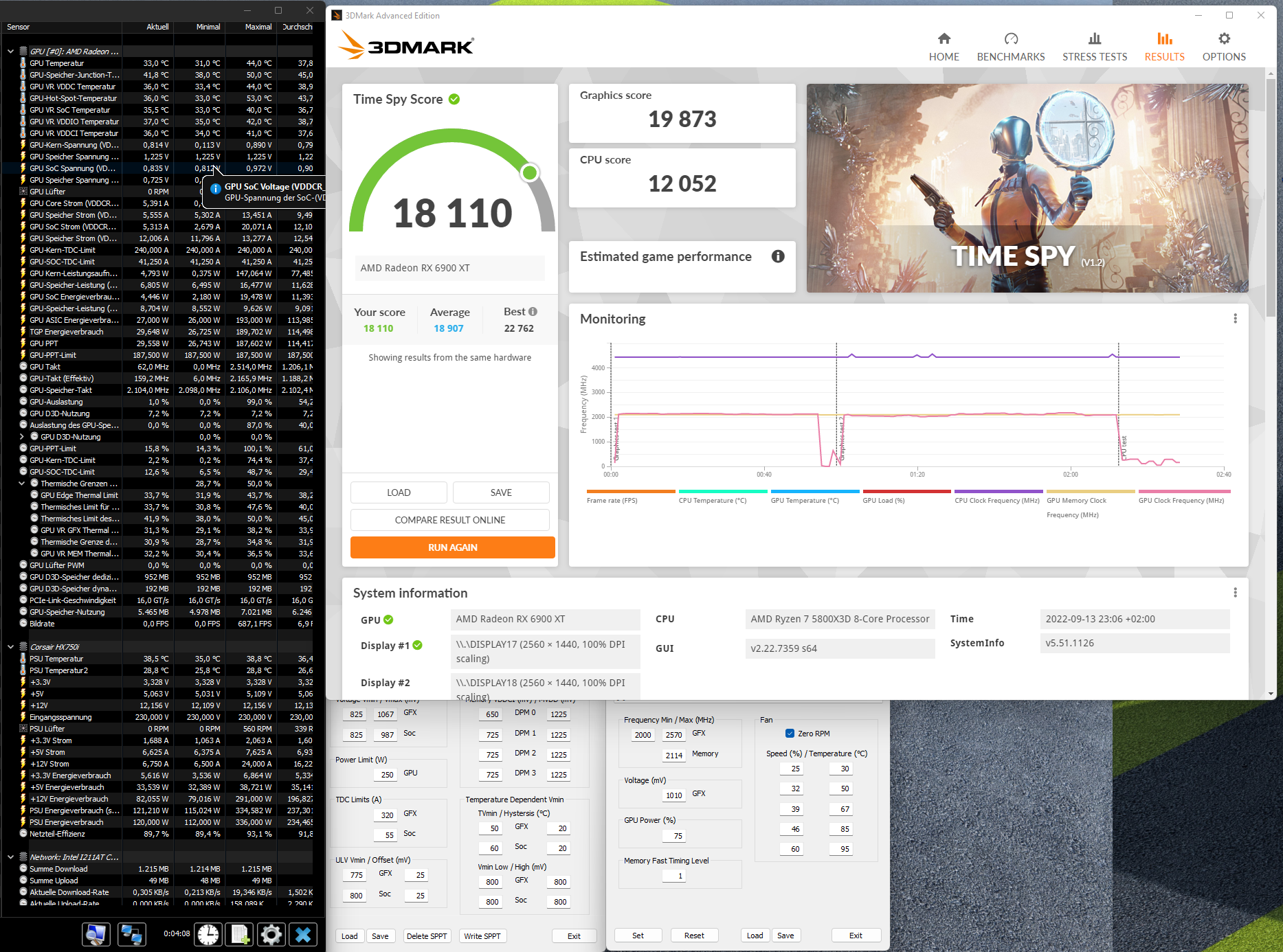The height and width of the screenshot is (952, 1283).
Task: Click the Set button in the tuning window
Action: tap(638, 936)
